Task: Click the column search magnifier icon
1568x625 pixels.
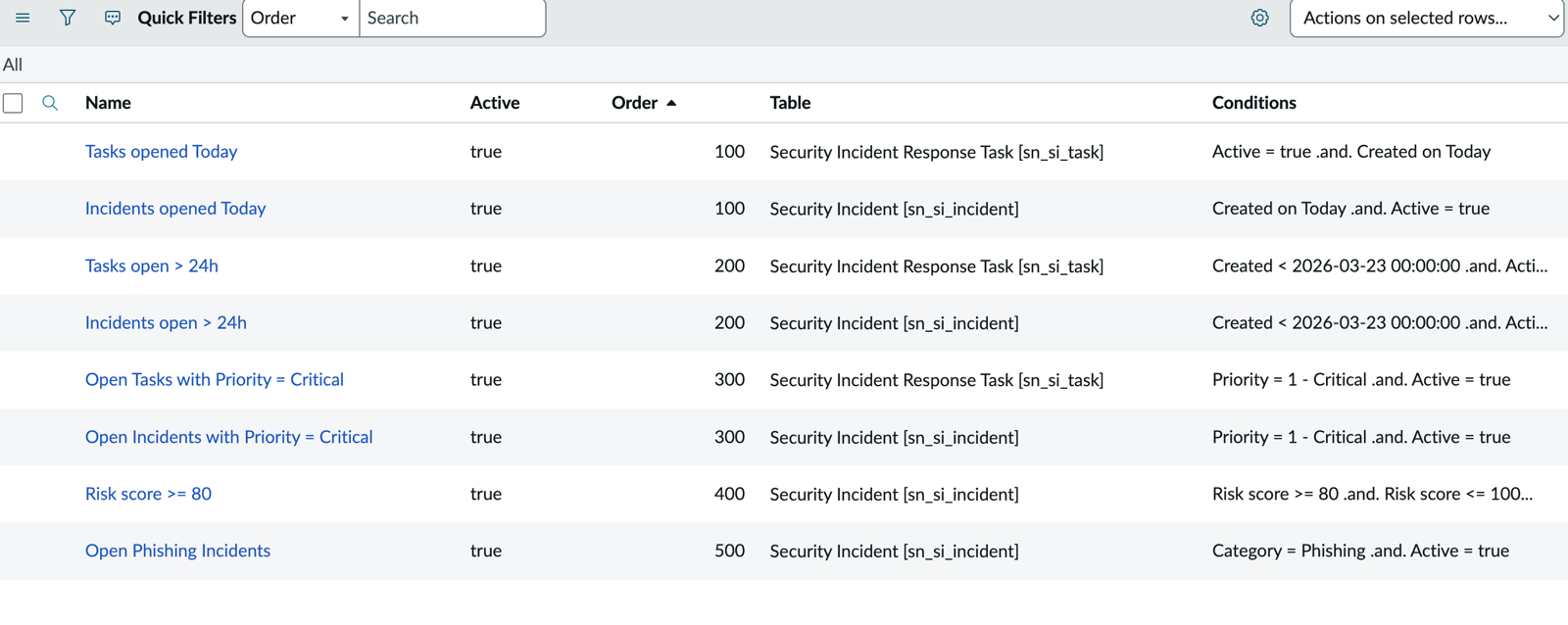Action: point(50,103)
